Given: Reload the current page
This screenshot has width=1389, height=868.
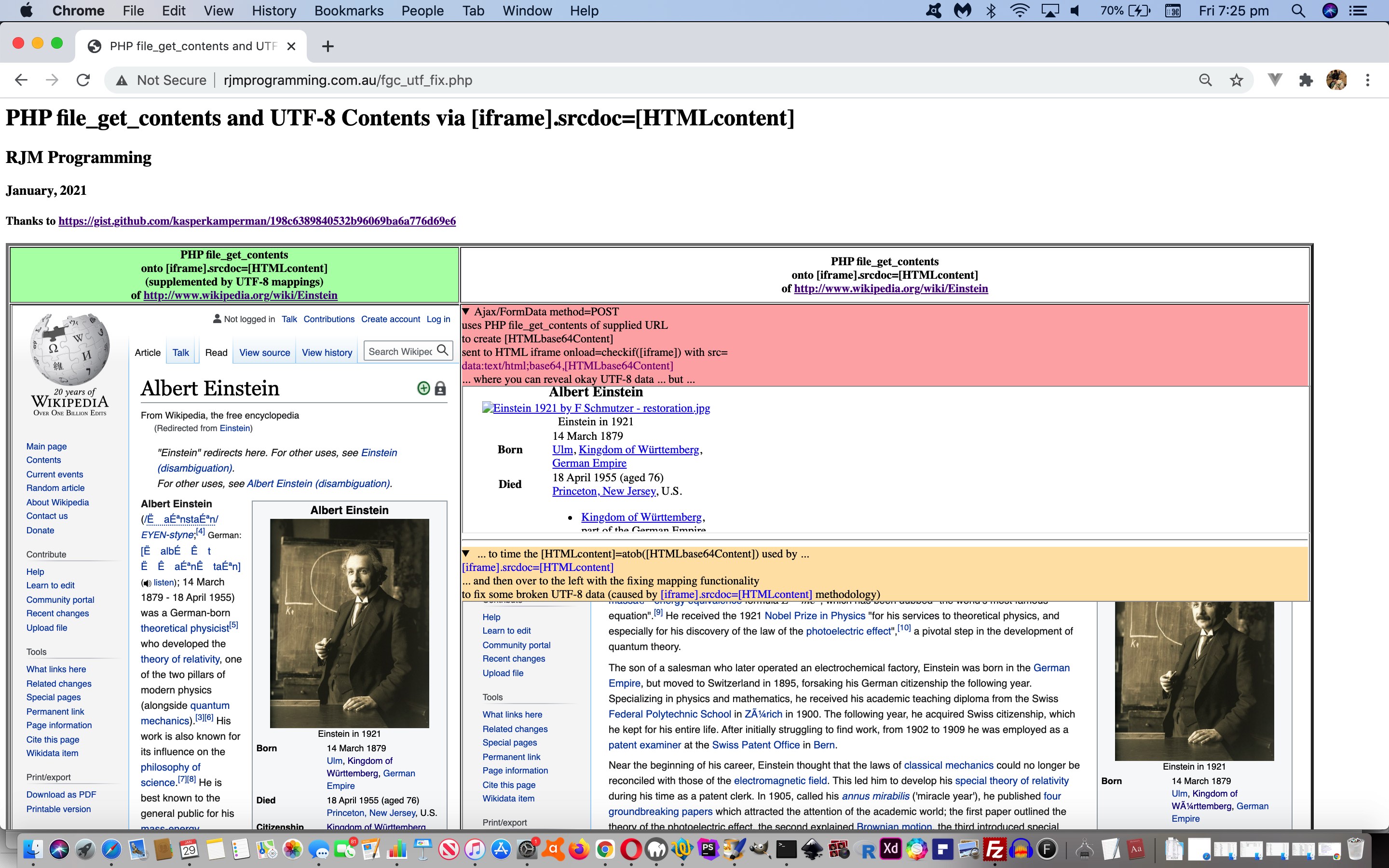Looking at the screenshot, I should pyautogui.click(x=83, y=81).
